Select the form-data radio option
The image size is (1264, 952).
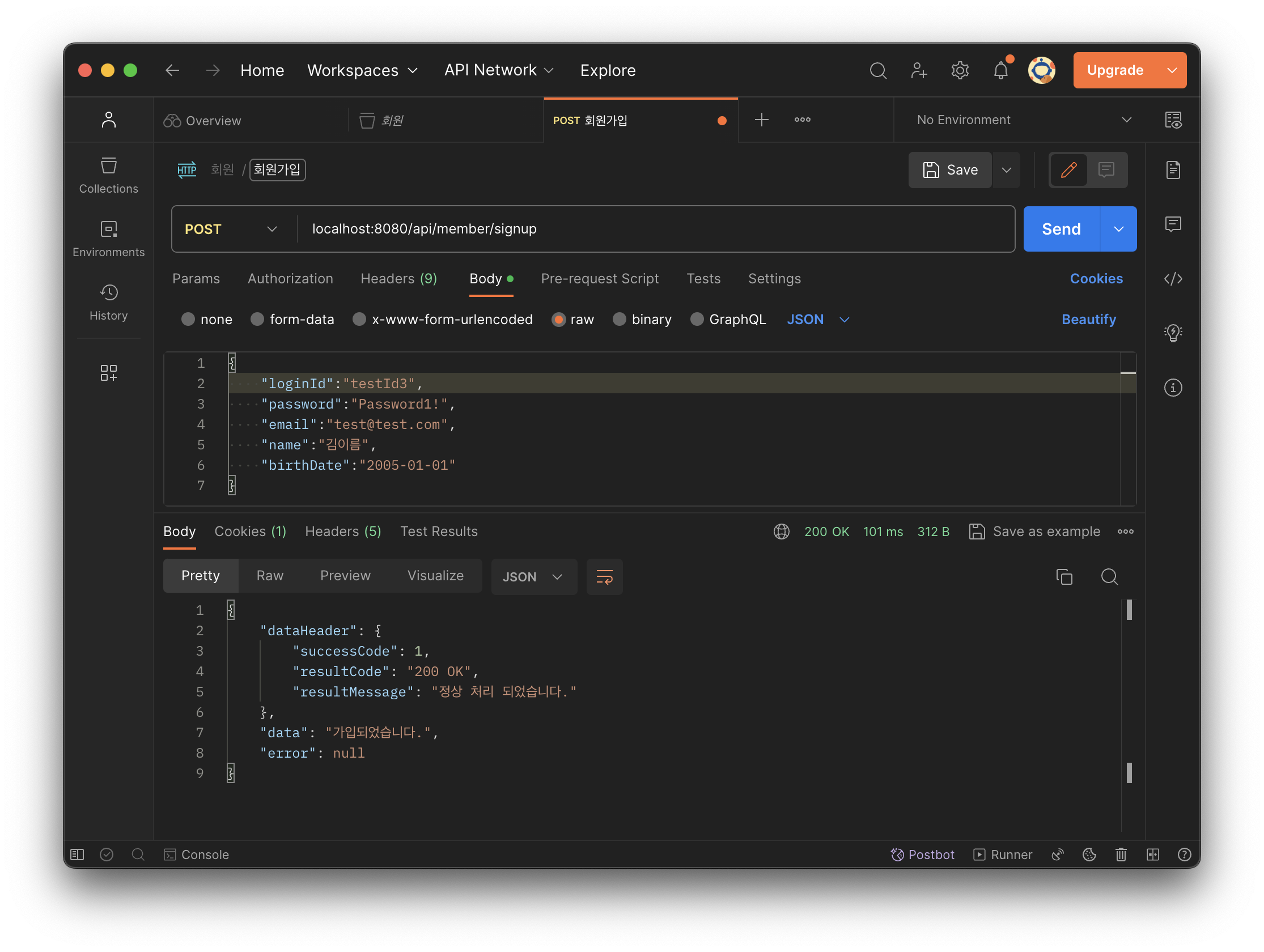(x=257, y=320)
